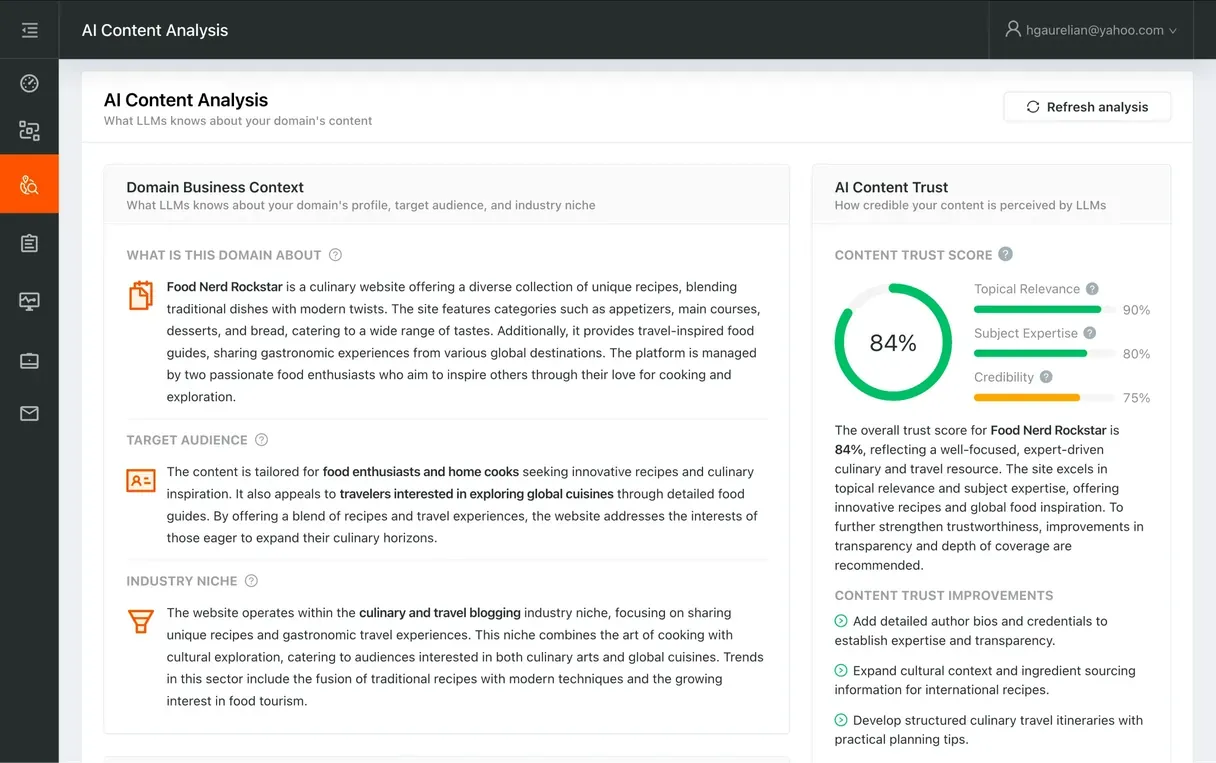
Task: Click the 84% trust score donut chart
Action: click(893, 342)
